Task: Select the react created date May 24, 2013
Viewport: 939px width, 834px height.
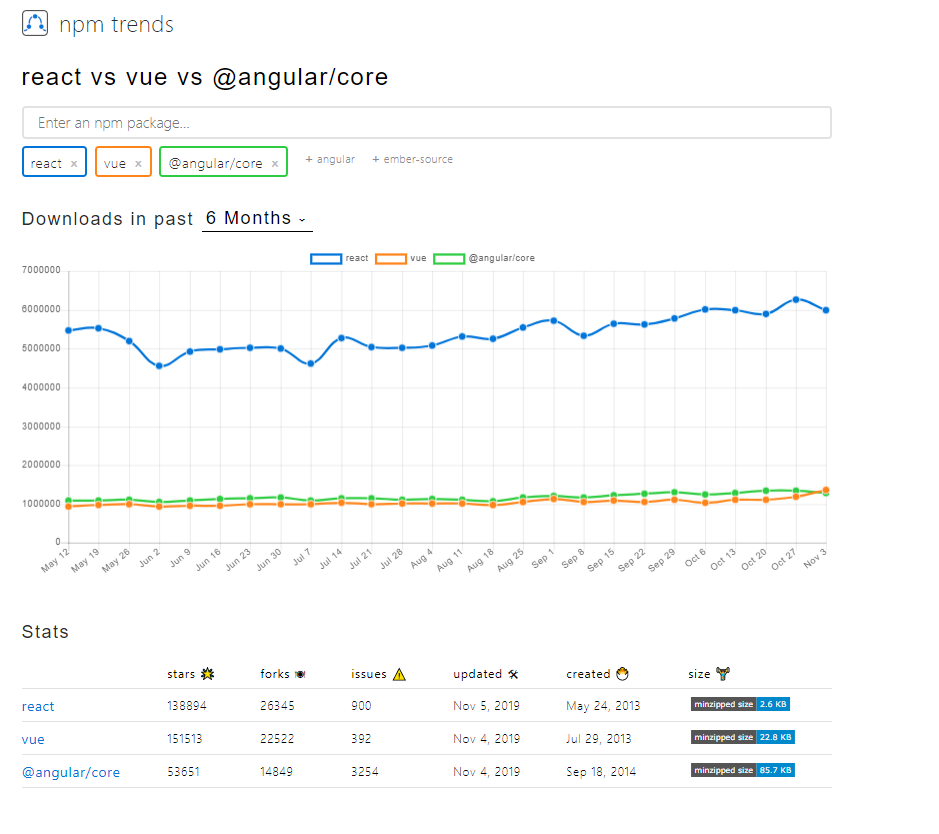Action: pyautogui.click(x=603, y=706)
